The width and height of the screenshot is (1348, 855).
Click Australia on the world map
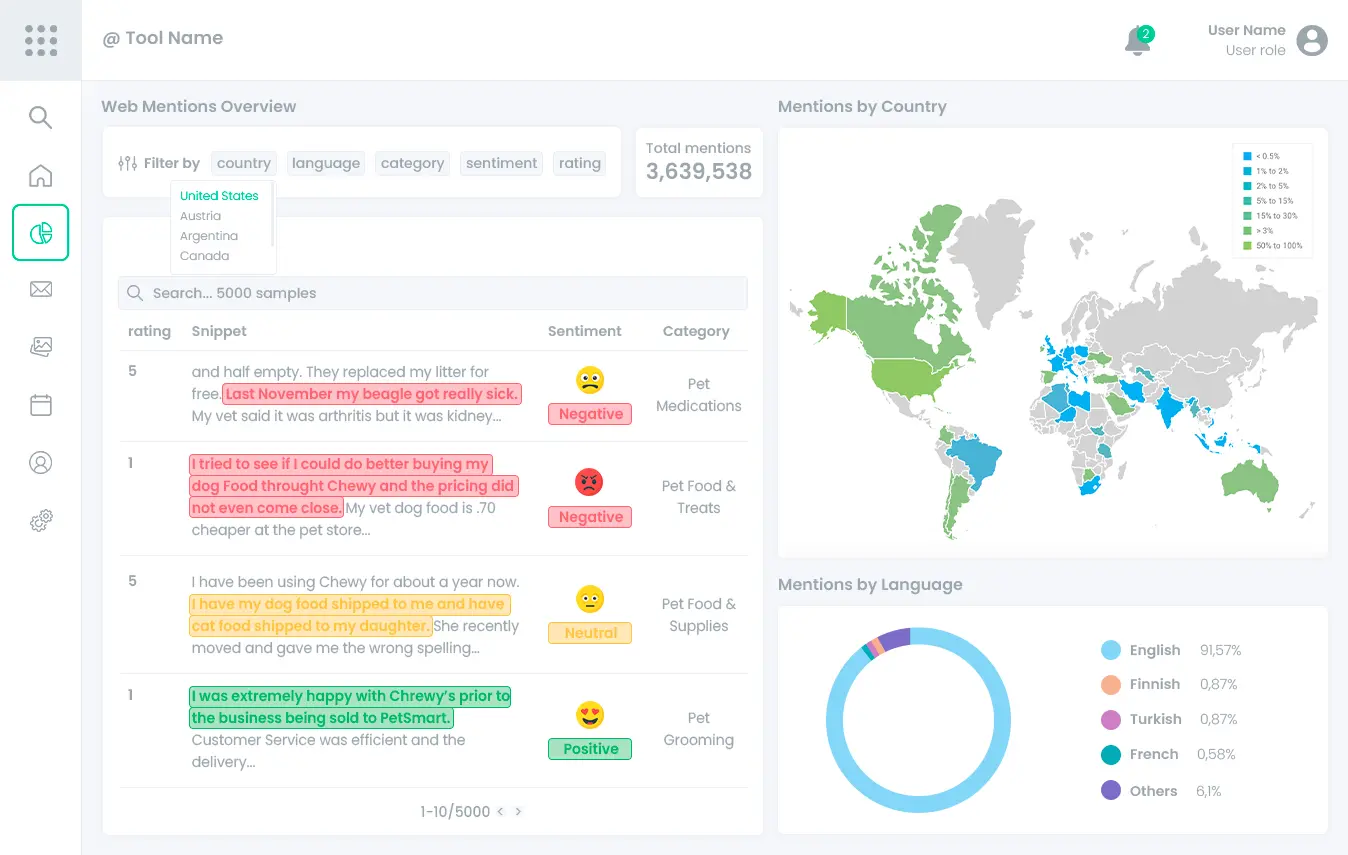pos(1250,480)
